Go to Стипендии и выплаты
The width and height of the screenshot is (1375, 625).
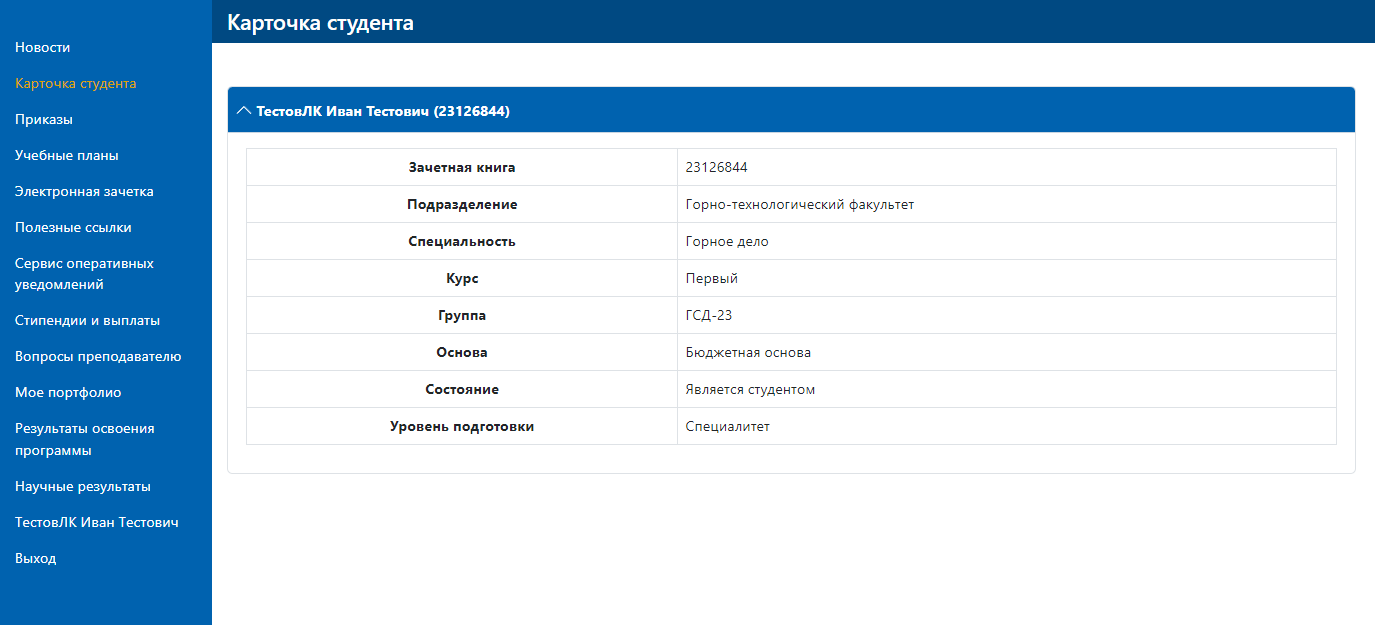click(87, 320)
